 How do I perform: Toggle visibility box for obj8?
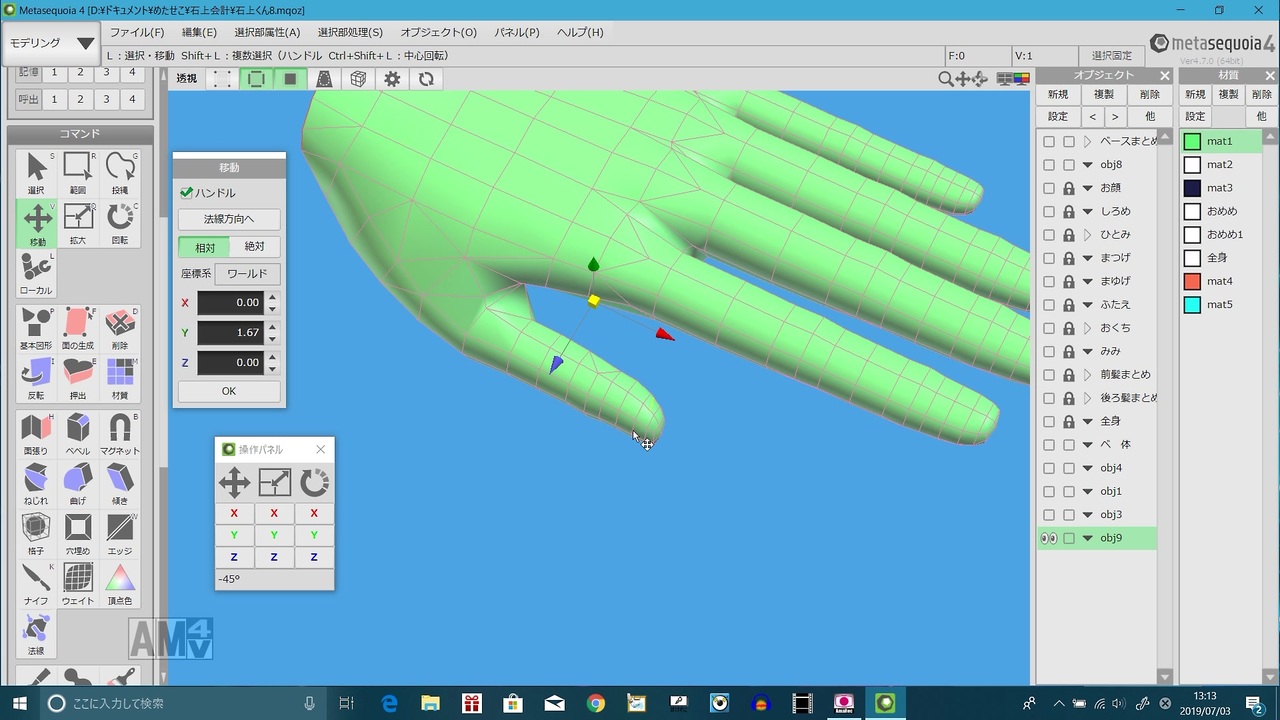pos(1049,165)
